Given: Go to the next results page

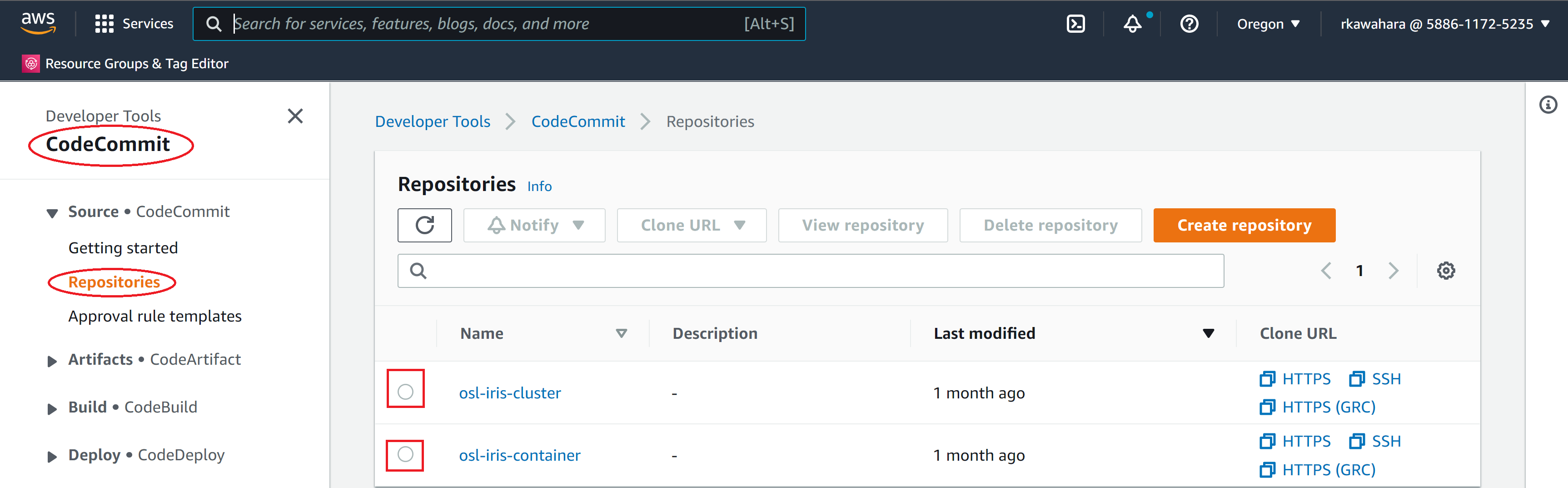Looking at the screenshot, I should point(1394,271).
